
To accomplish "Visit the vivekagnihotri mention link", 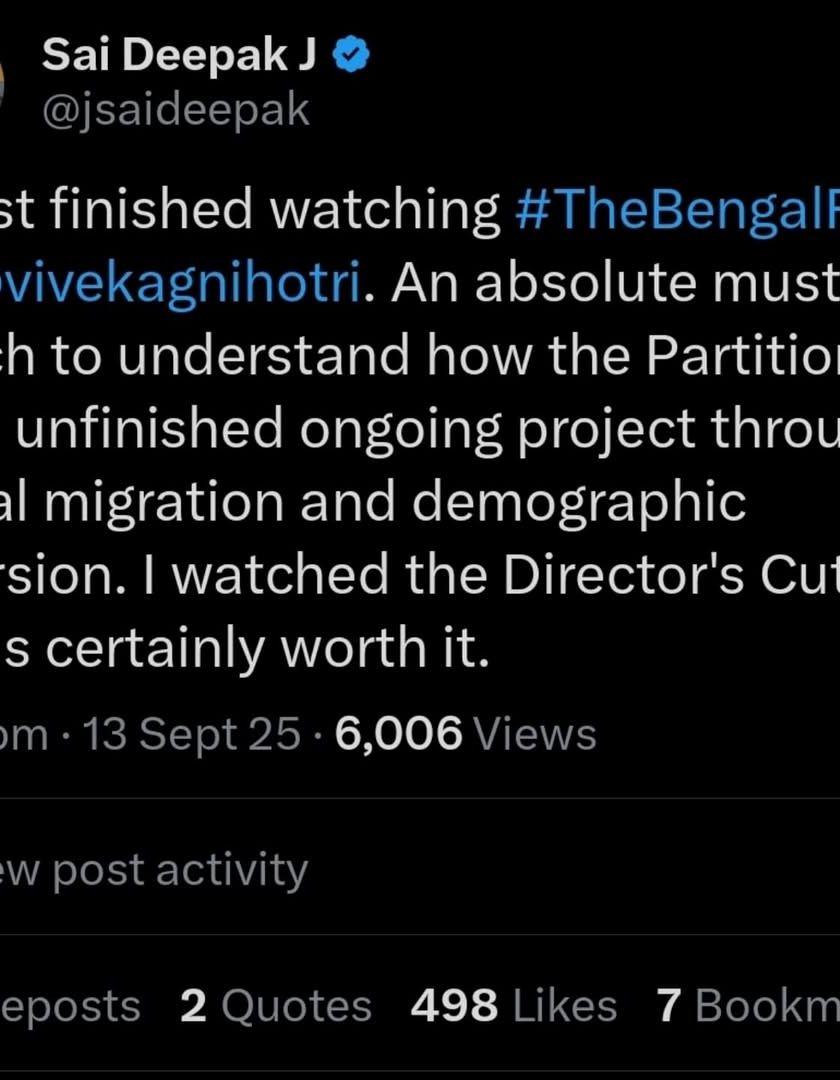I will coord(180,283).
